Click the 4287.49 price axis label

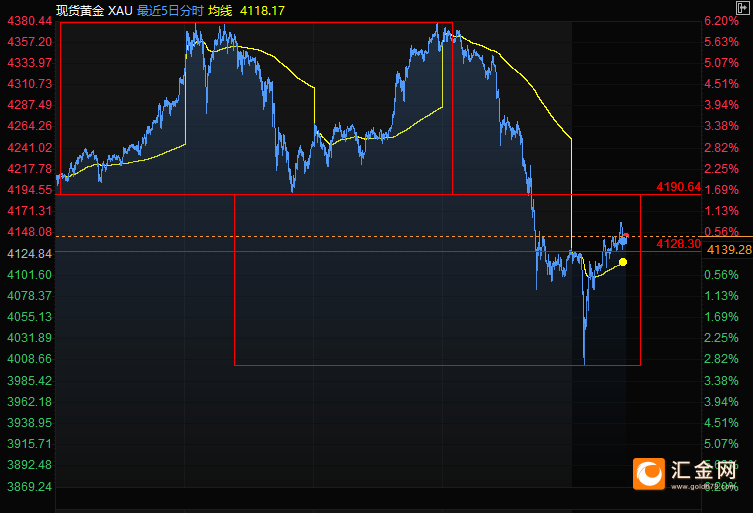29,105
